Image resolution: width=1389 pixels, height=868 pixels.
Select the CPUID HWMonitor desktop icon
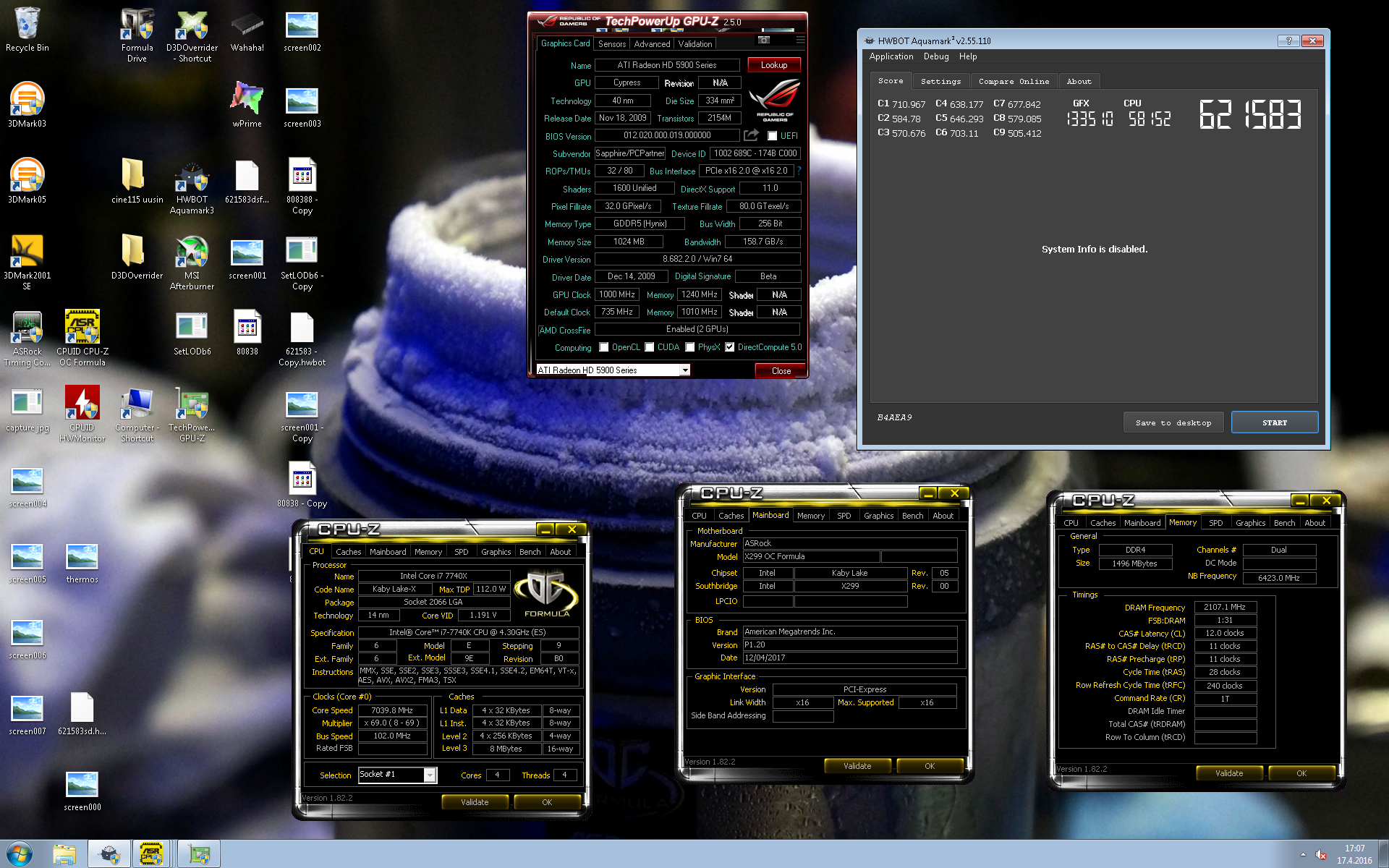tap(82, 414)
